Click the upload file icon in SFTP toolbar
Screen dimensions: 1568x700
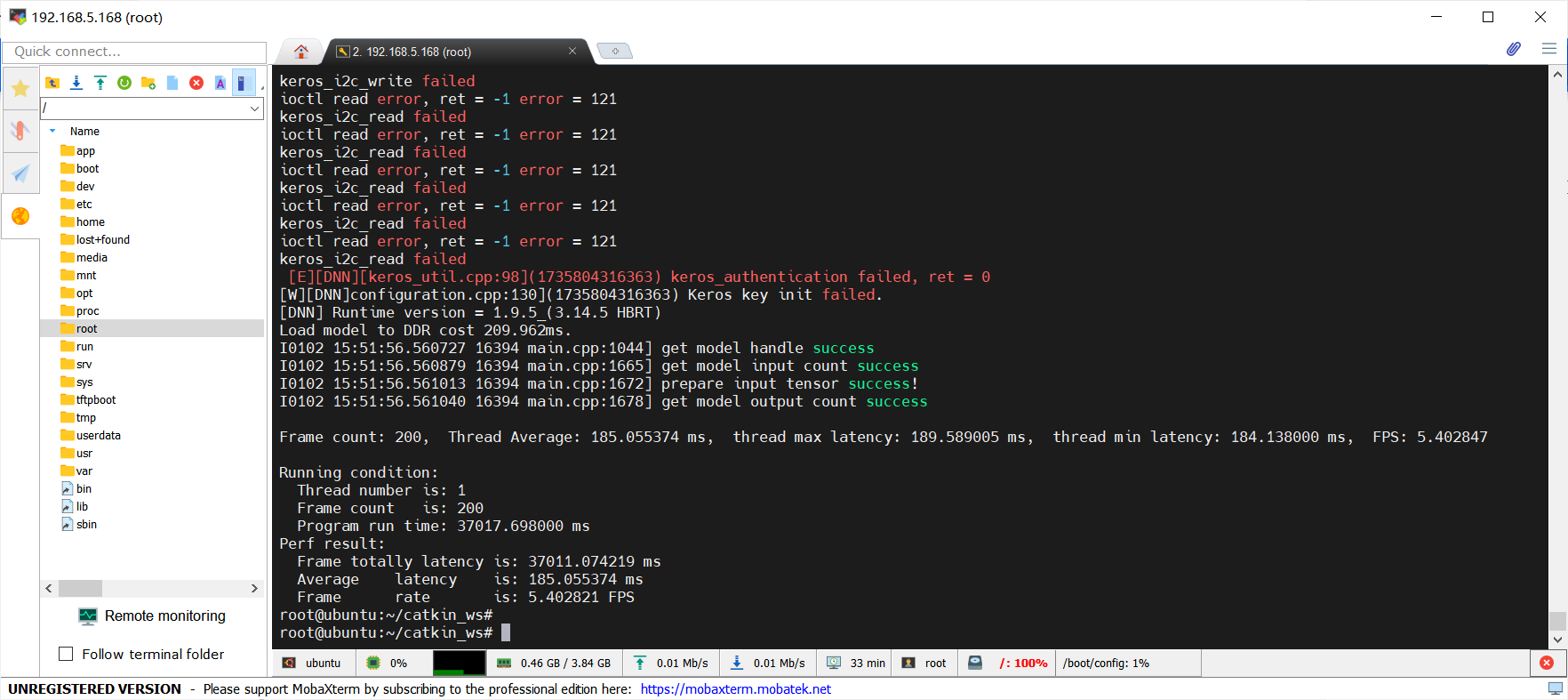[x=100, y=83]
